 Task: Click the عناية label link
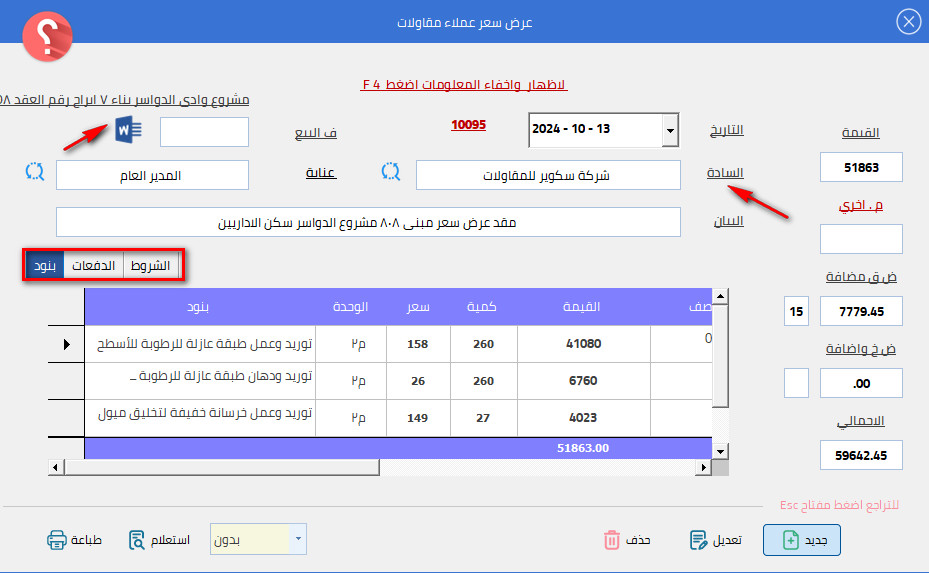320,174
